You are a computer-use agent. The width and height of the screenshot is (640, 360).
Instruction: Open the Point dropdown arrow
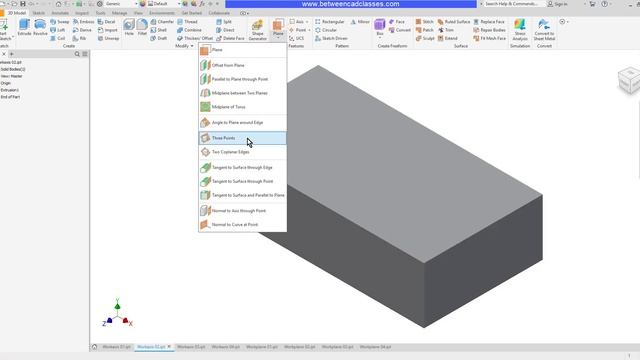pos(309,30)
